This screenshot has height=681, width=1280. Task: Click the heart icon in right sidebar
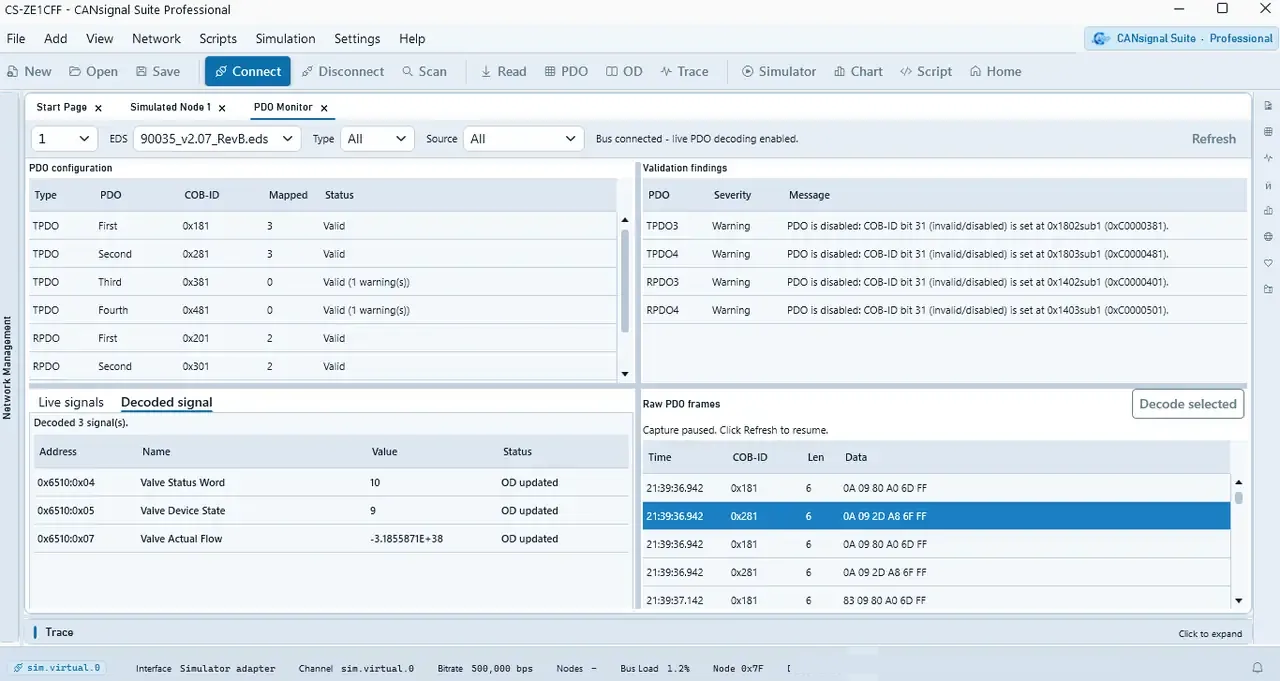(x=1268, y=263)
